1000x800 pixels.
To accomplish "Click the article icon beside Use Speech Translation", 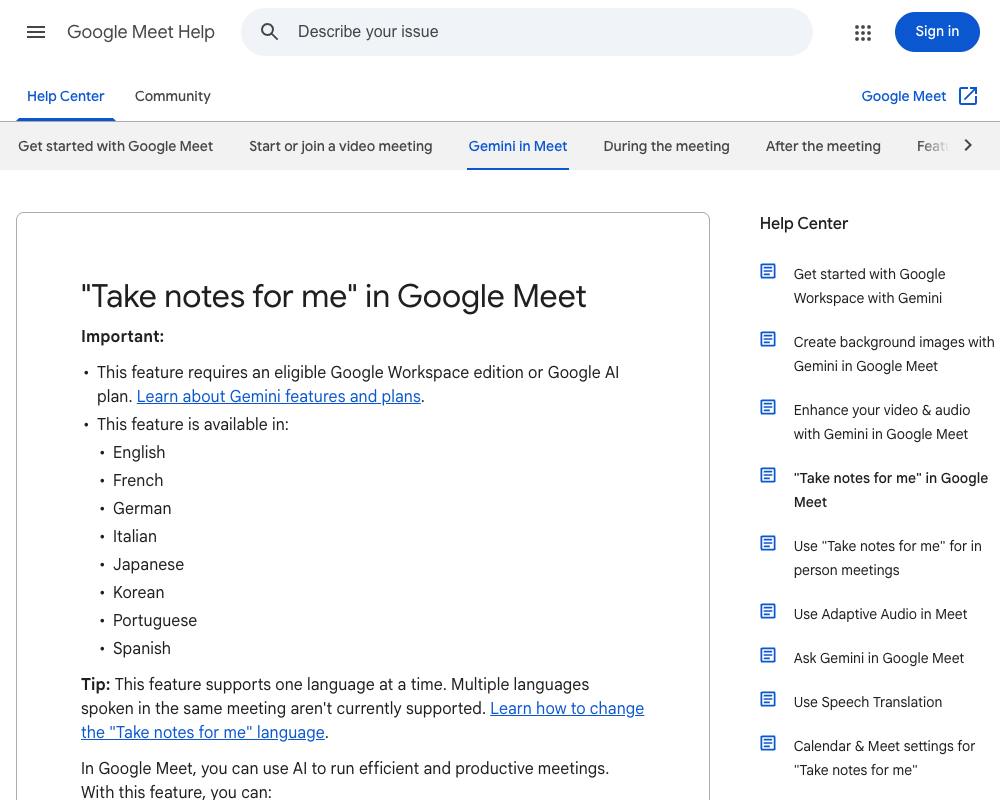I will (768, 699).
